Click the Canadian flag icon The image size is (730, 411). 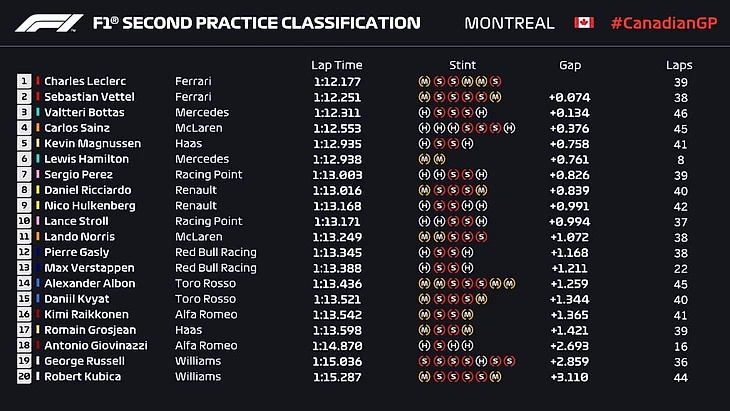(584, 22)
